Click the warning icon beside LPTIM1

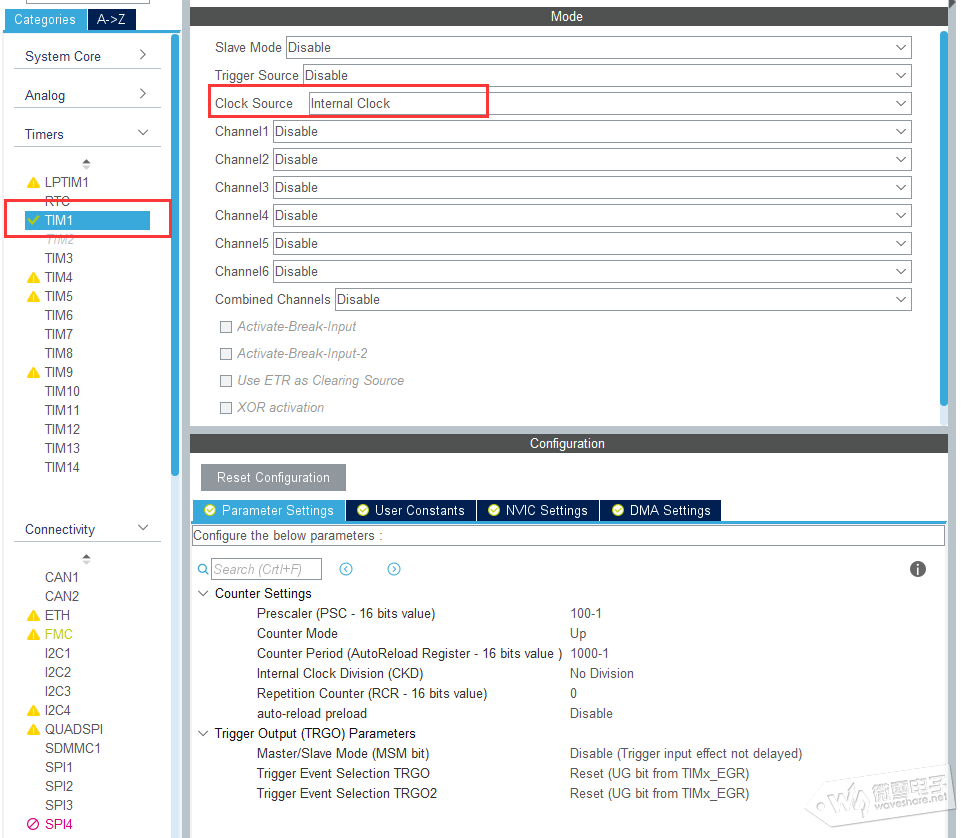[x=33, y=183]
